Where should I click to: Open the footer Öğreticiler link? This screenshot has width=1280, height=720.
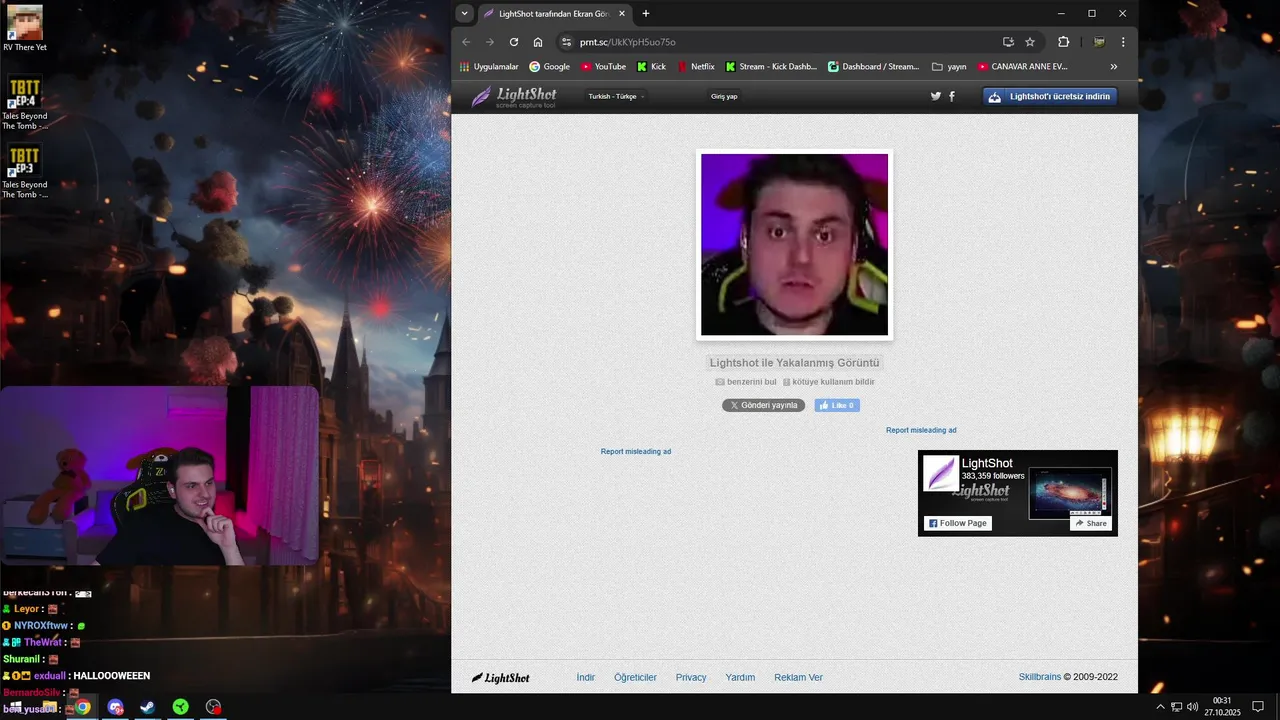point(635,678)
